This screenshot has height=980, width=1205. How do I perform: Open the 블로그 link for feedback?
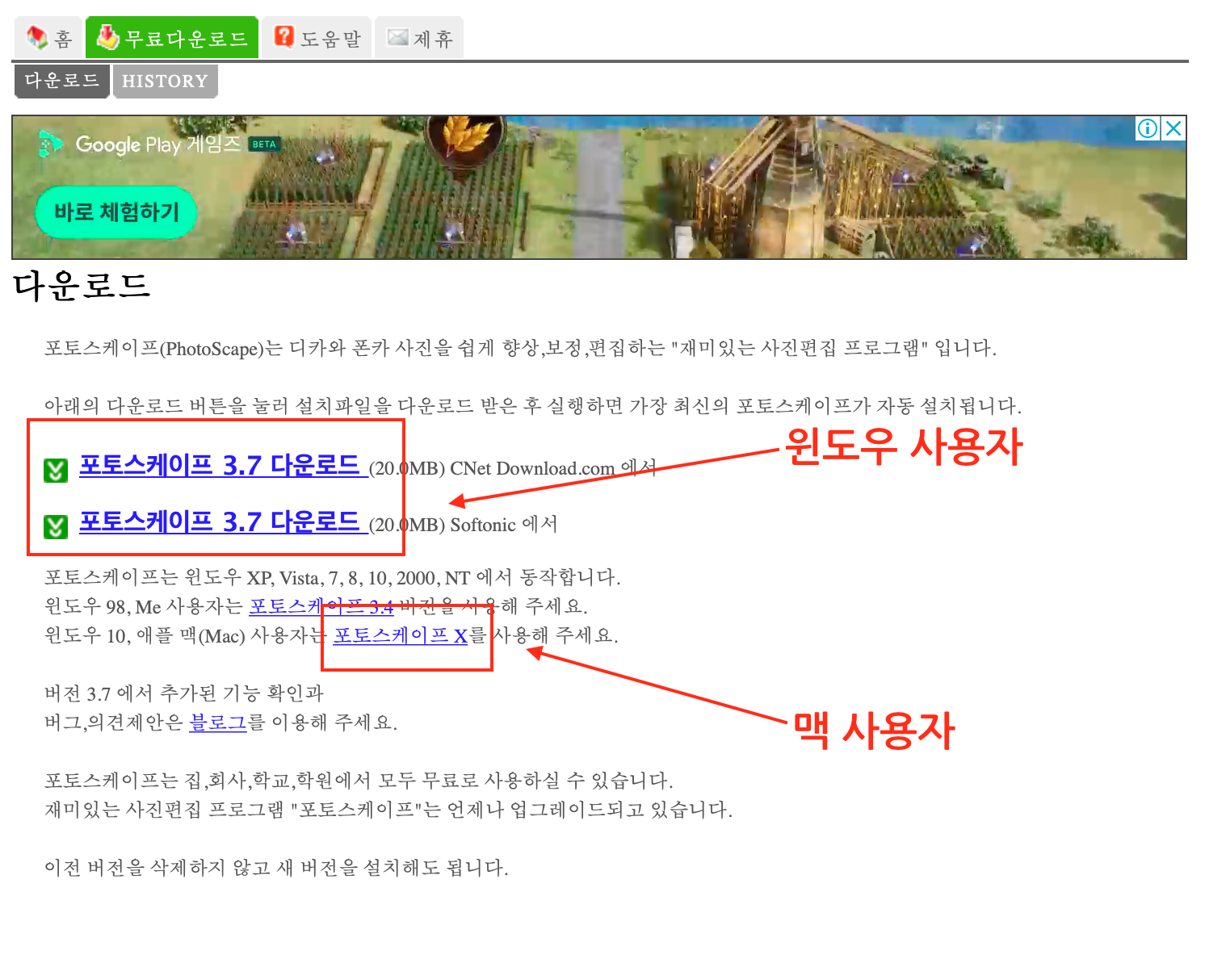click(x=218, y=722)
